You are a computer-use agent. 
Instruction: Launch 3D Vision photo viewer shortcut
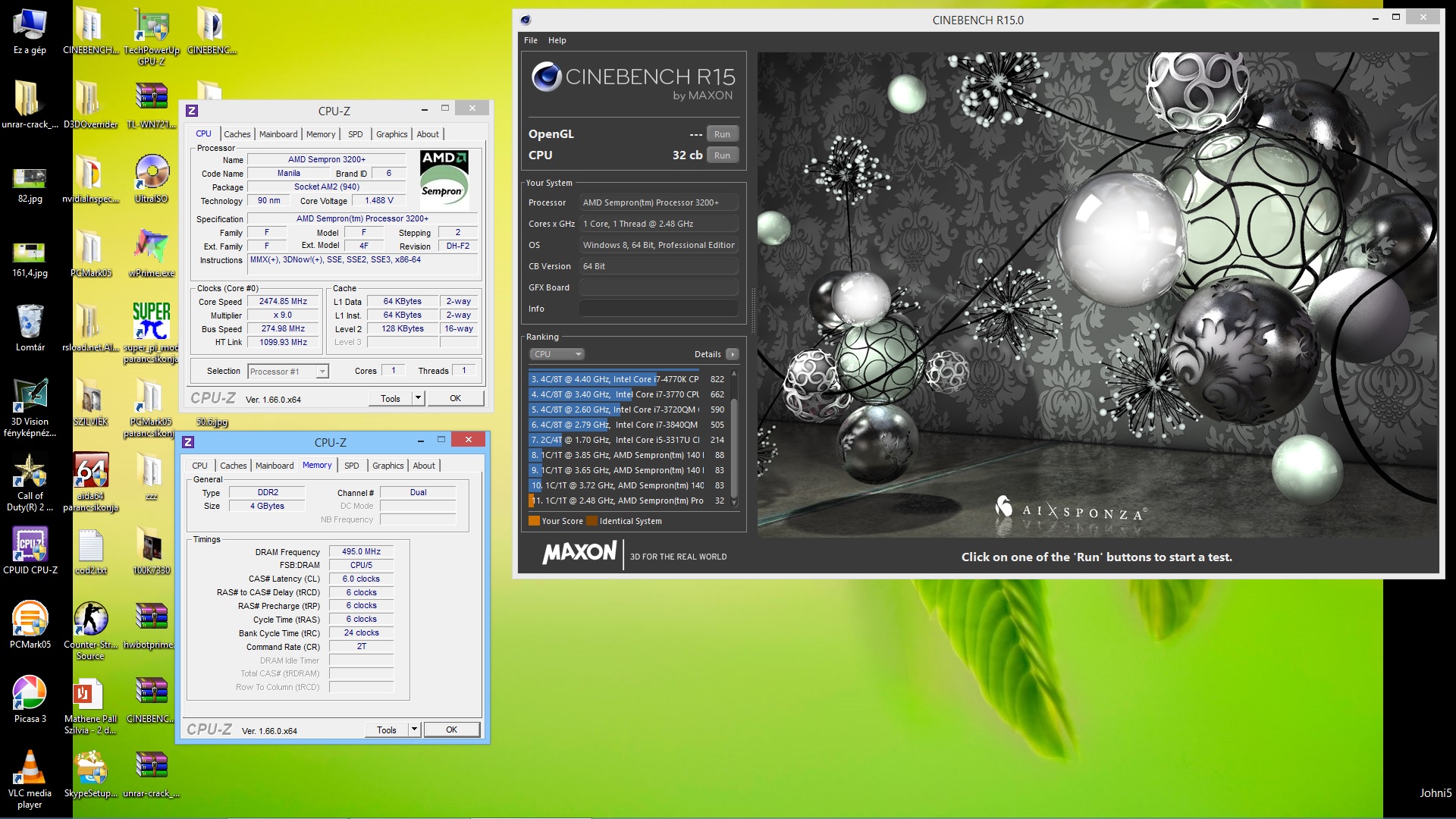click(30, 406)
